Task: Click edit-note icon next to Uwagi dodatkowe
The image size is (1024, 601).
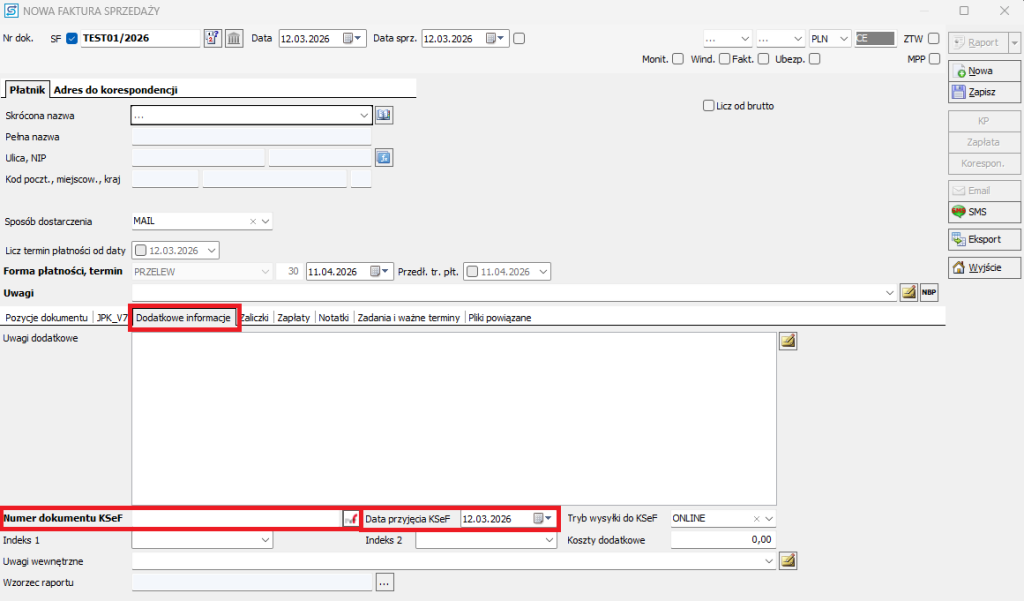Action: coord(788,342)
